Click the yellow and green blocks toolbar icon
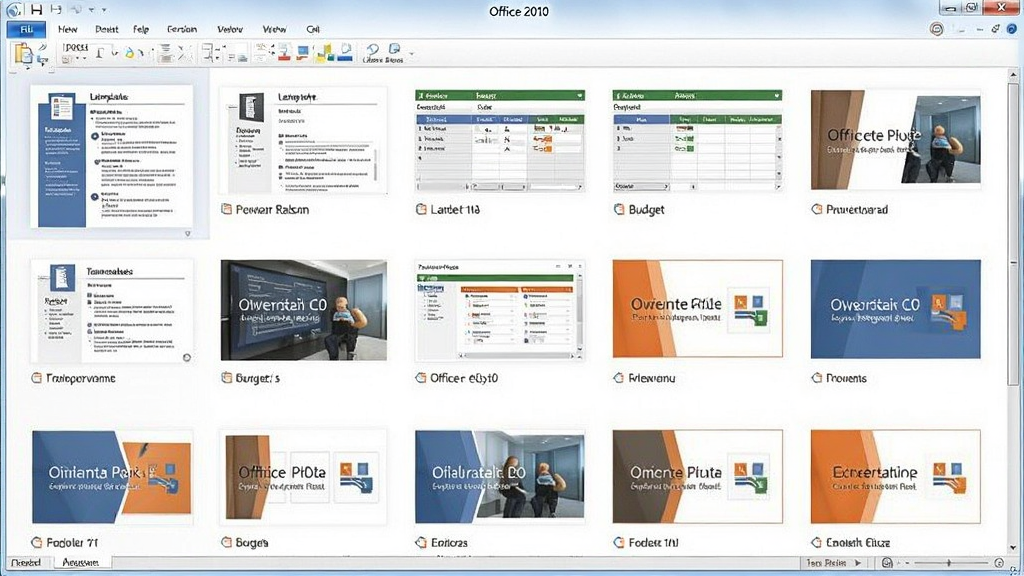The height and width of the screenshot is (576, 1024). [324, 53]
